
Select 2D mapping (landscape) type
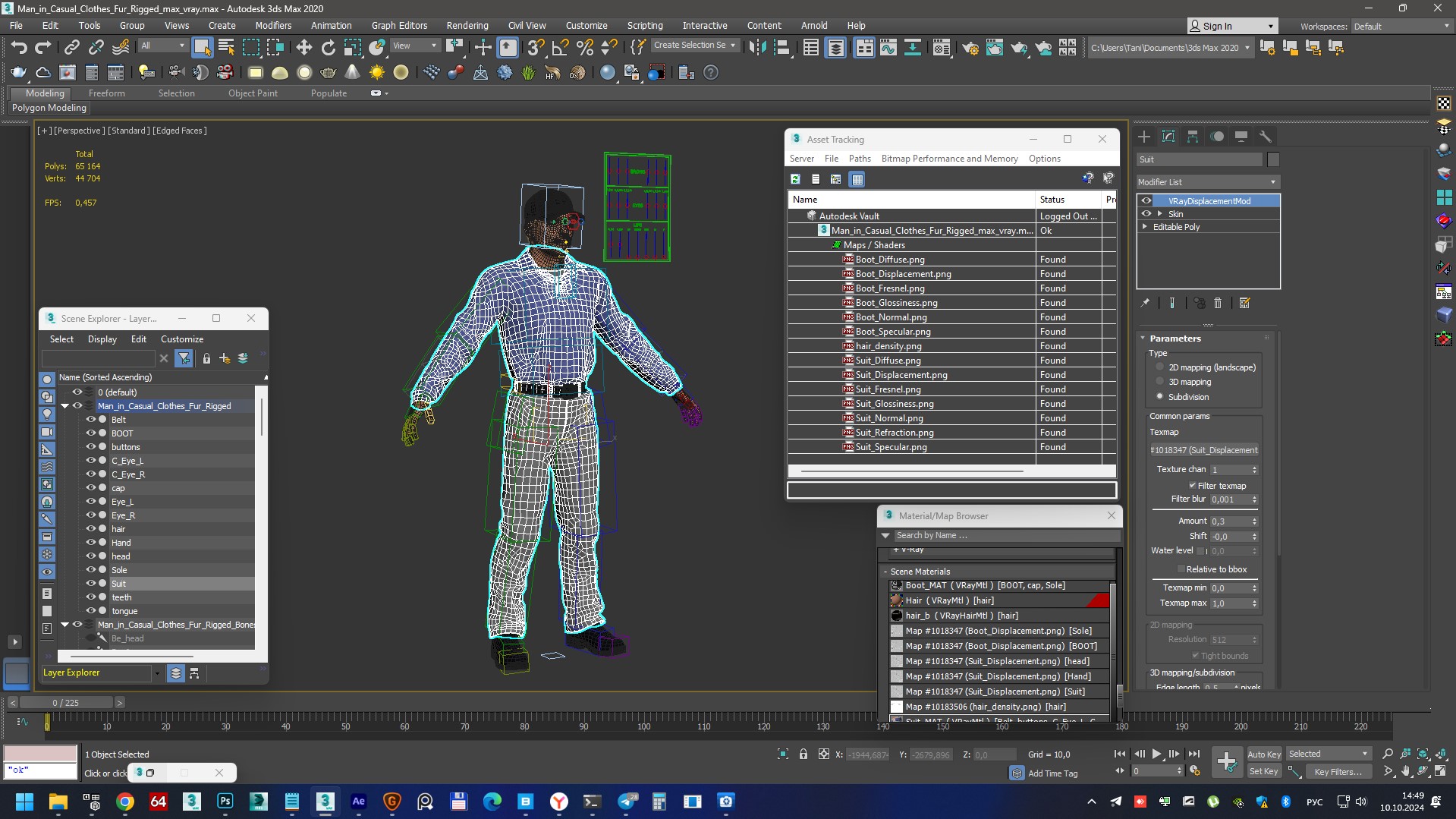[1159, 367]
